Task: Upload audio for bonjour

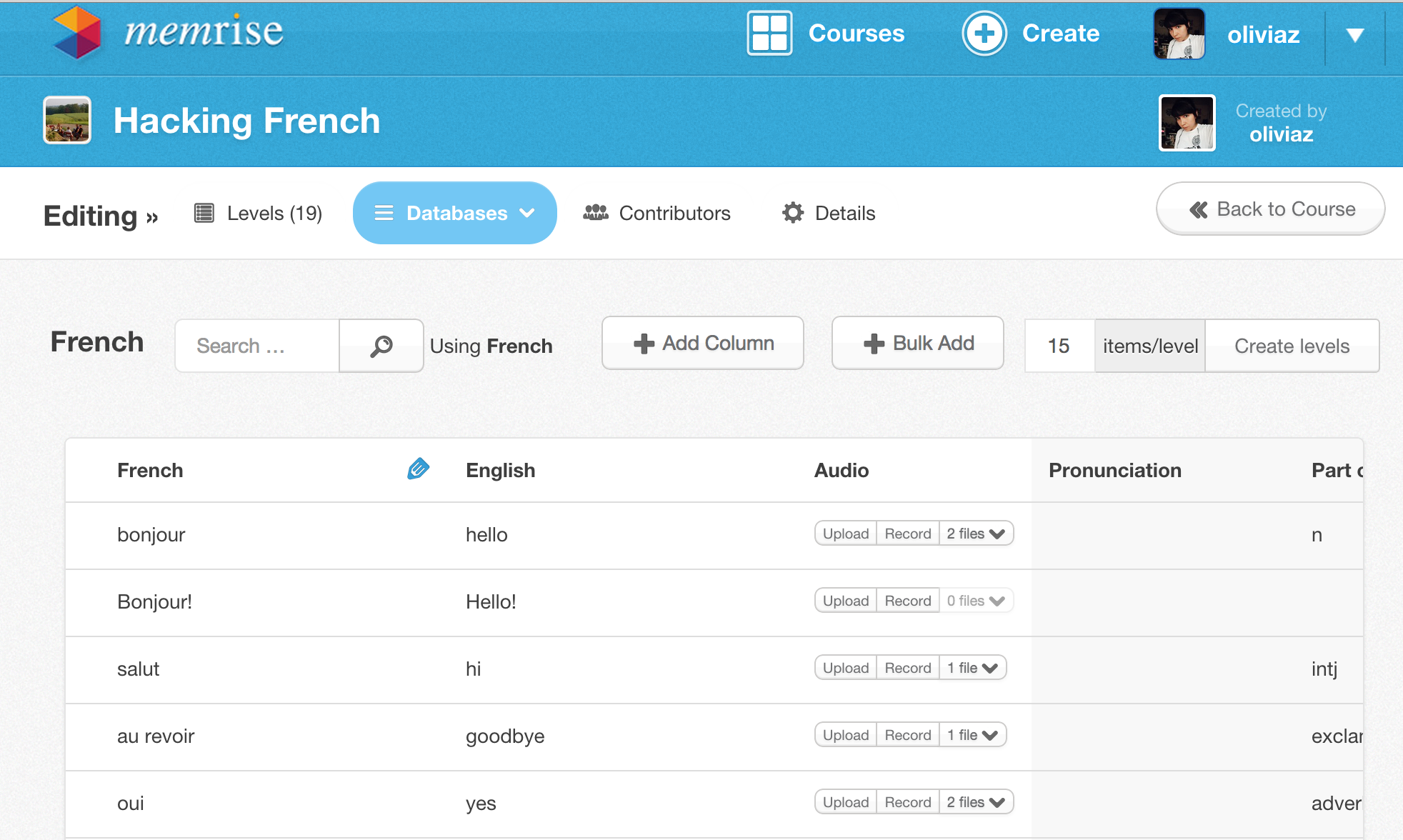Action: (x=846, y=534)
